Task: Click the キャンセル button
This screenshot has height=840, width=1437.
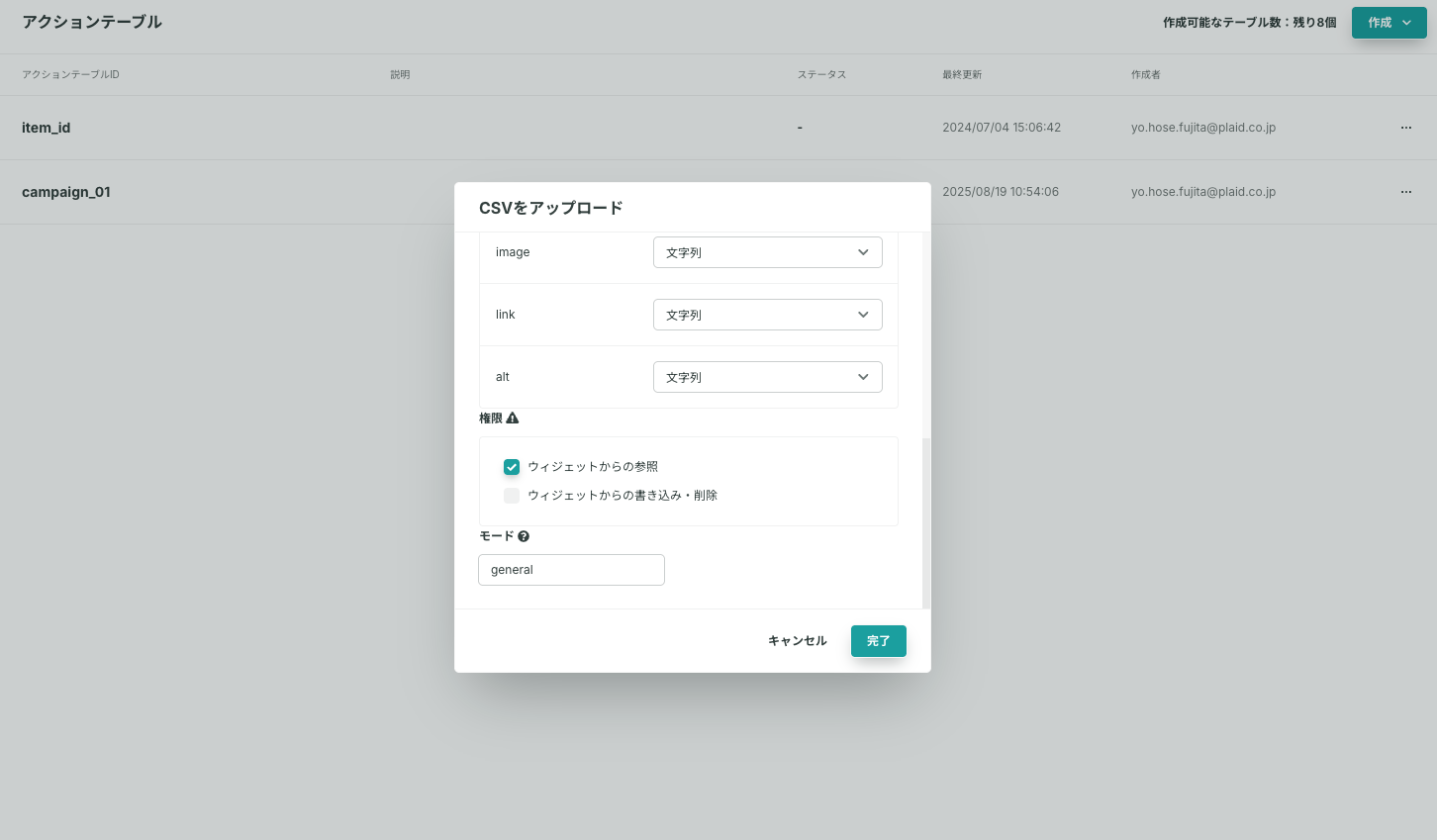Action: [x=798, y=641]
